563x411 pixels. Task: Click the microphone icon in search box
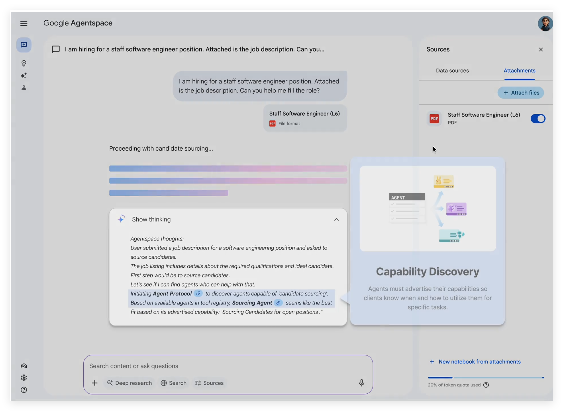(x=361, y=383)
